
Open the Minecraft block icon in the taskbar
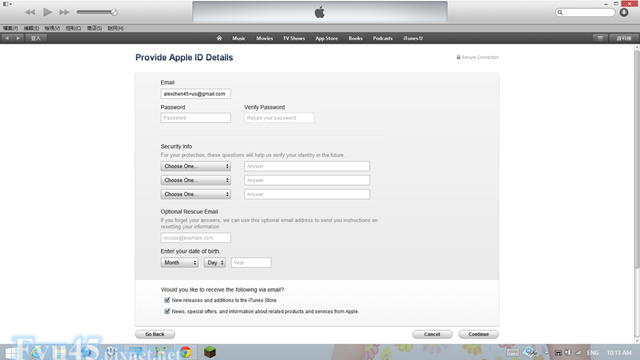pos(210,352)
